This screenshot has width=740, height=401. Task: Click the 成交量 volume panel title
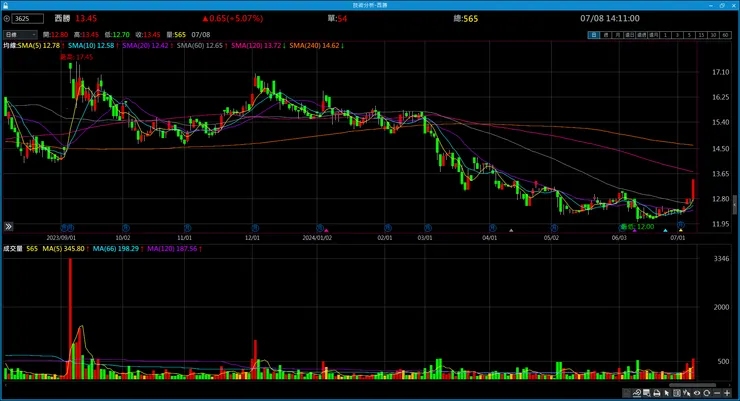click(x=13, y=249)
